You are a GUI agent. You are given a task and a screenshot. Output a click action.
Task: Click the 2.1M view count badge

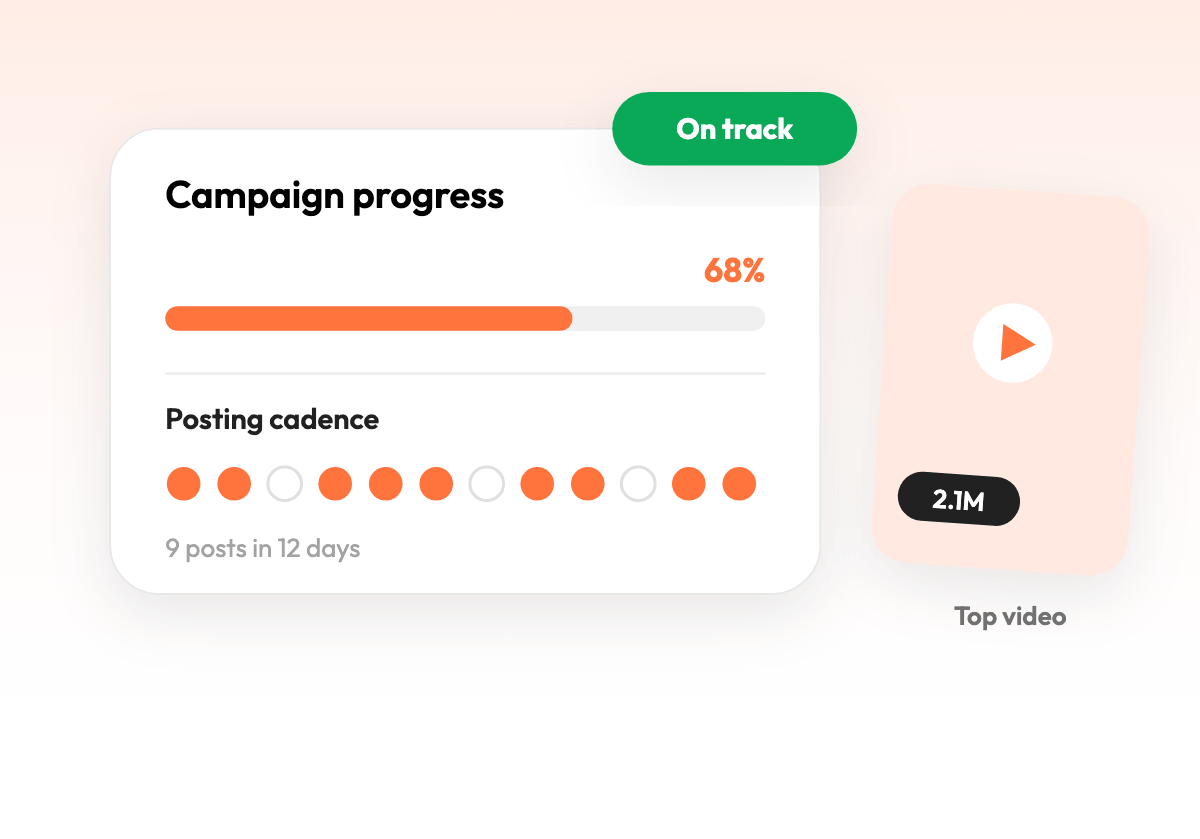click(958, 500)
